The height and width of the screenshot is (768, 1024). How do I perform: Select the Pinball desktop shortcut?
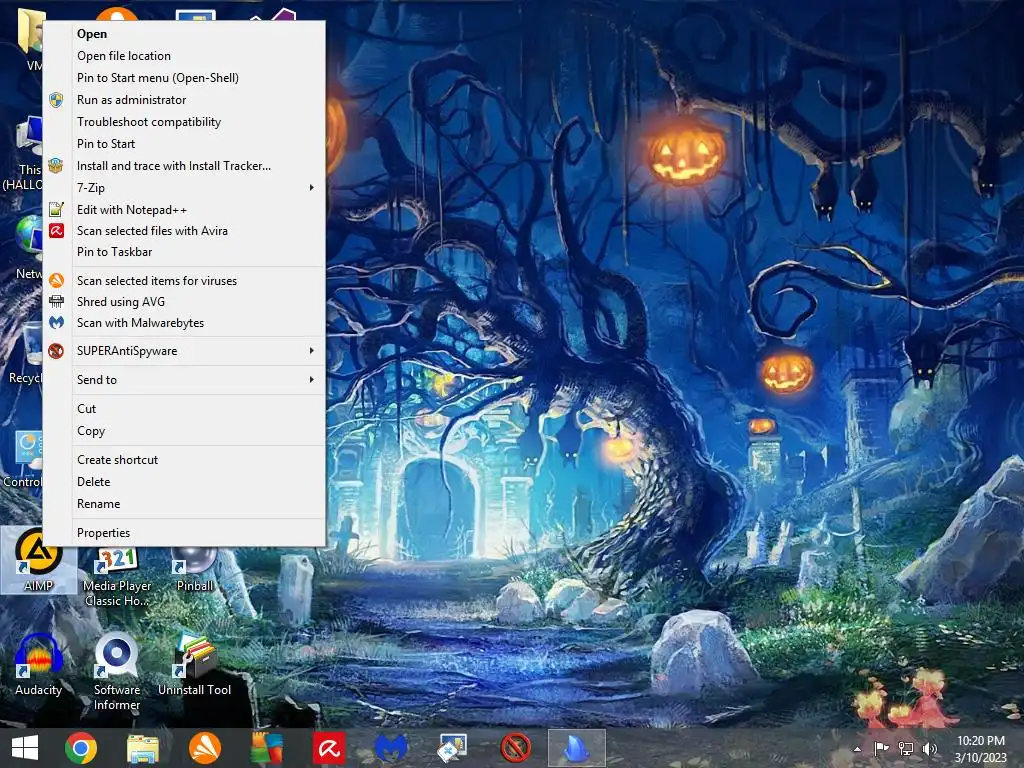tap(195, 570)
